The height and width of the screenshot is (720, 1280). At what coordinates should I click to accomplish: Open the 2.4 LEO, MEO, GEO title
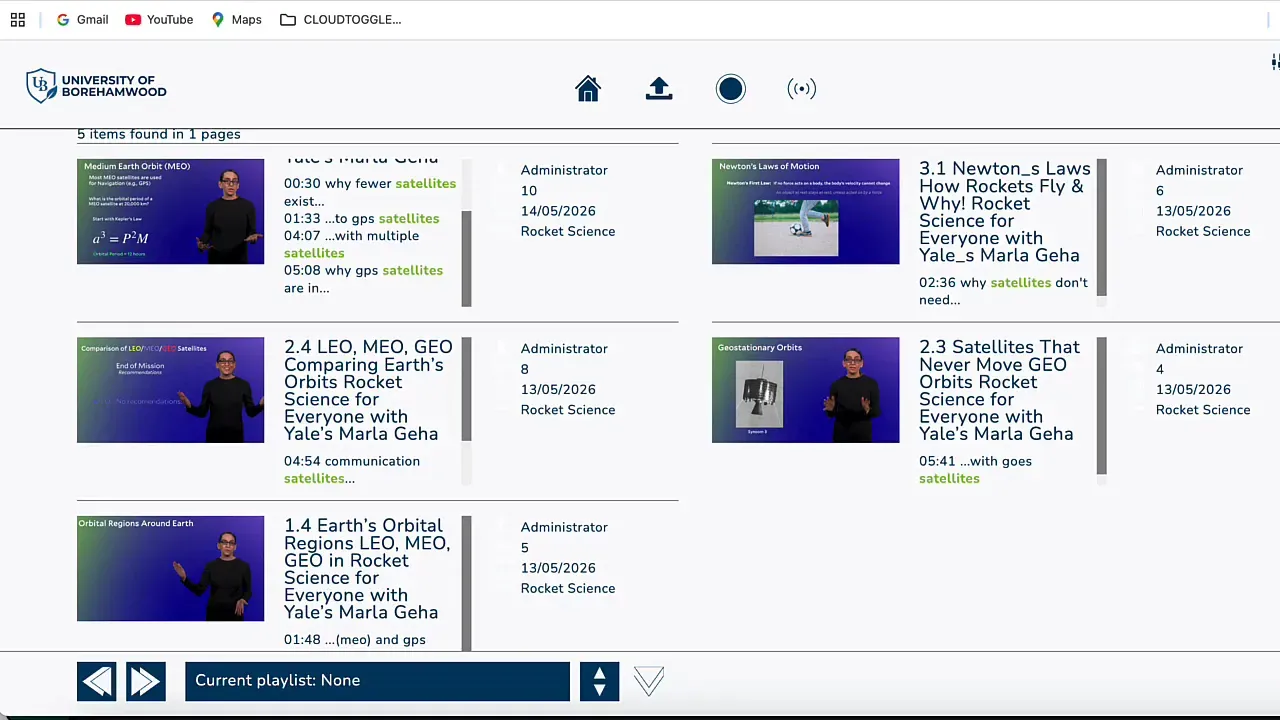coord(368,390)
